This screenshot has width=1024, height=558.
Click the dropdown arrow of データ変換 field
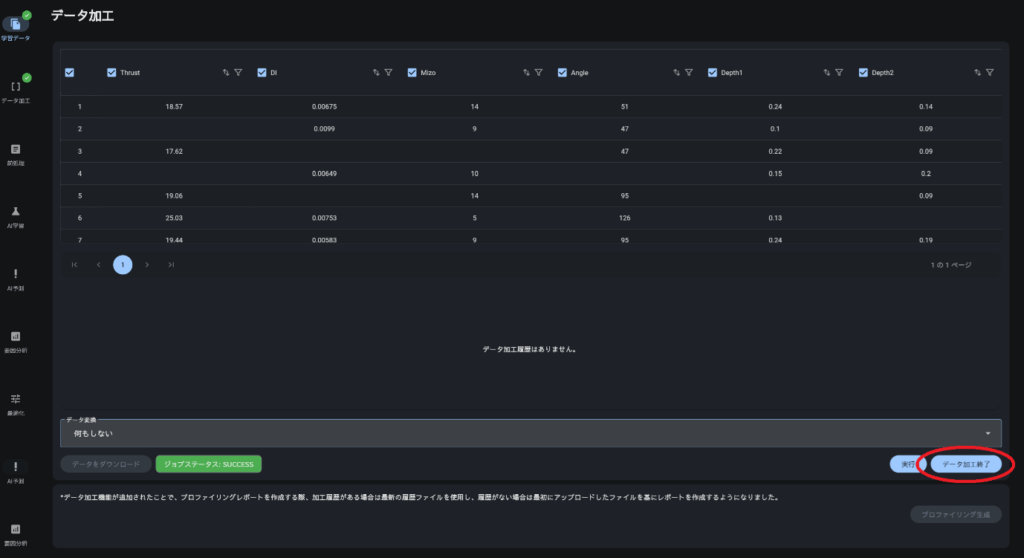point(988,433)
